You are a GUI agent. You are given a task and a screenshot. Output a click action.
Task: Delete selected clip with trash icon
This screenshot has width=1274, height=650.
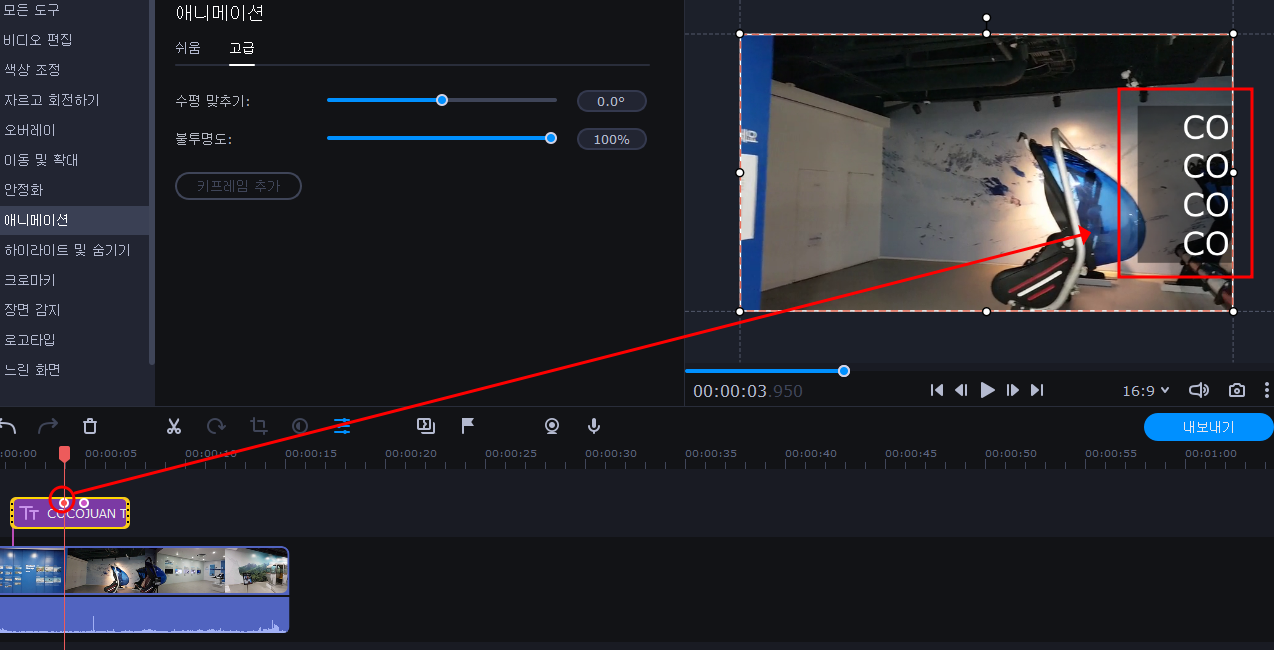pyautogui.click(x=90, y=426)
